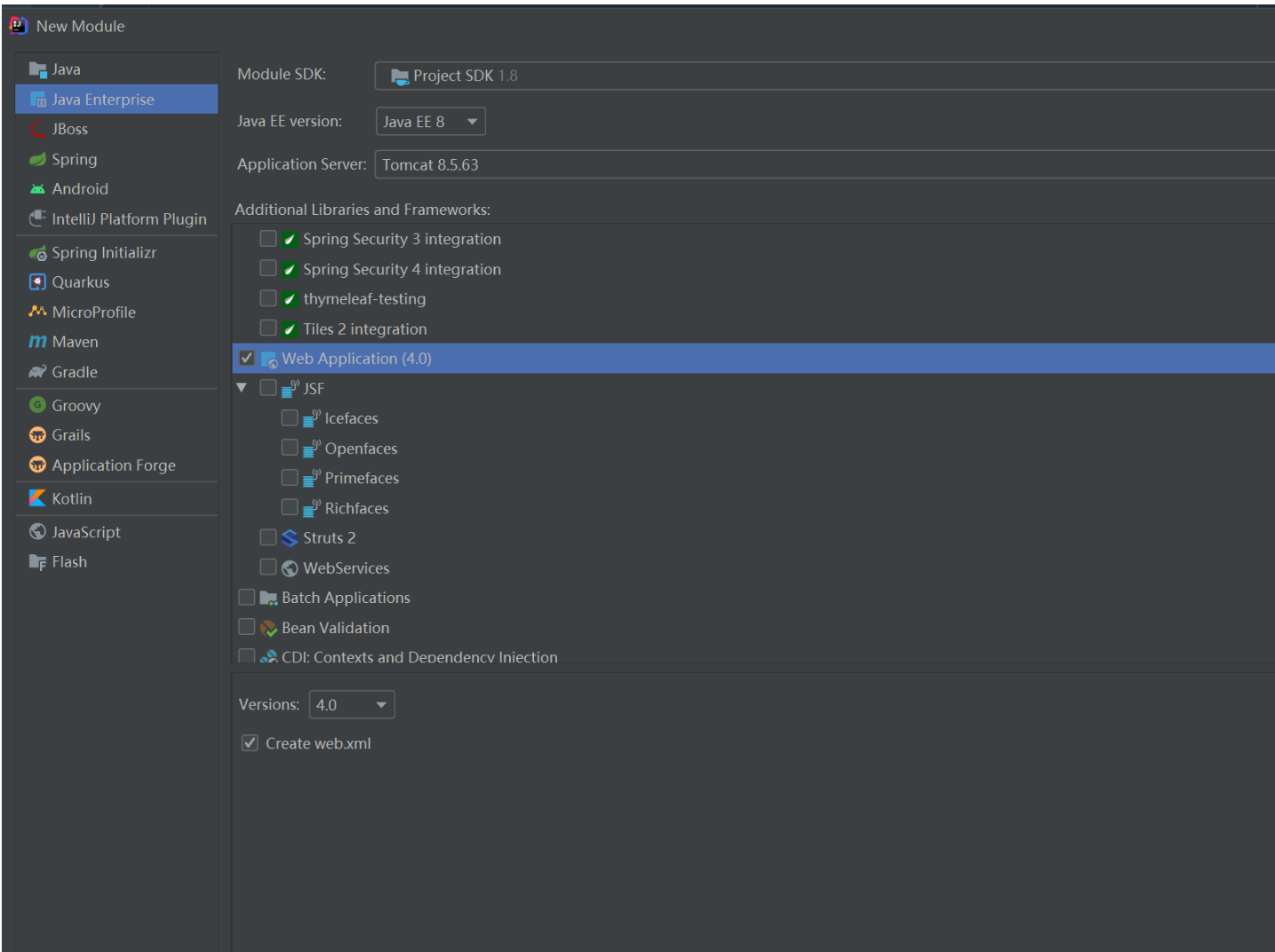Select Spring Initializr module type
Screen dimensions: 1275x952
click(103, 253)
